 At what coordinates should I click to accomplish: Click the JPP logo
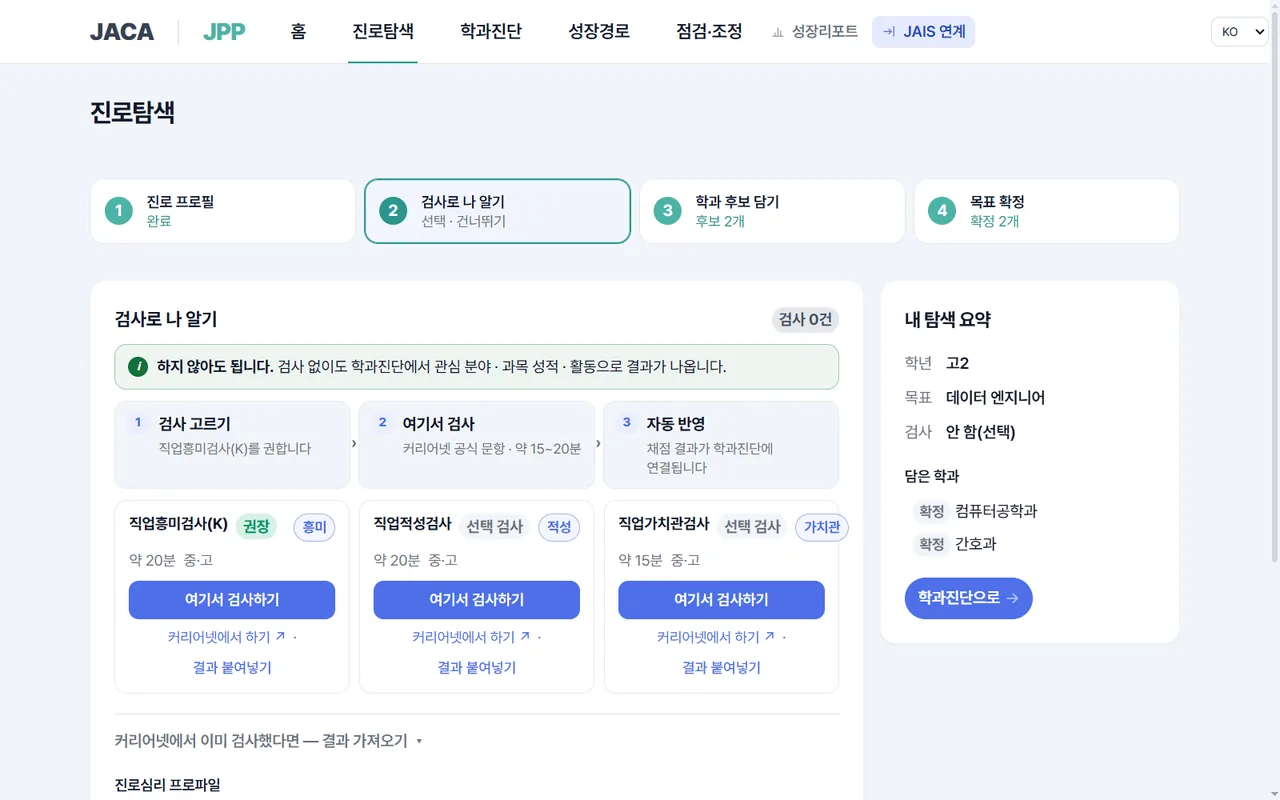224,32
